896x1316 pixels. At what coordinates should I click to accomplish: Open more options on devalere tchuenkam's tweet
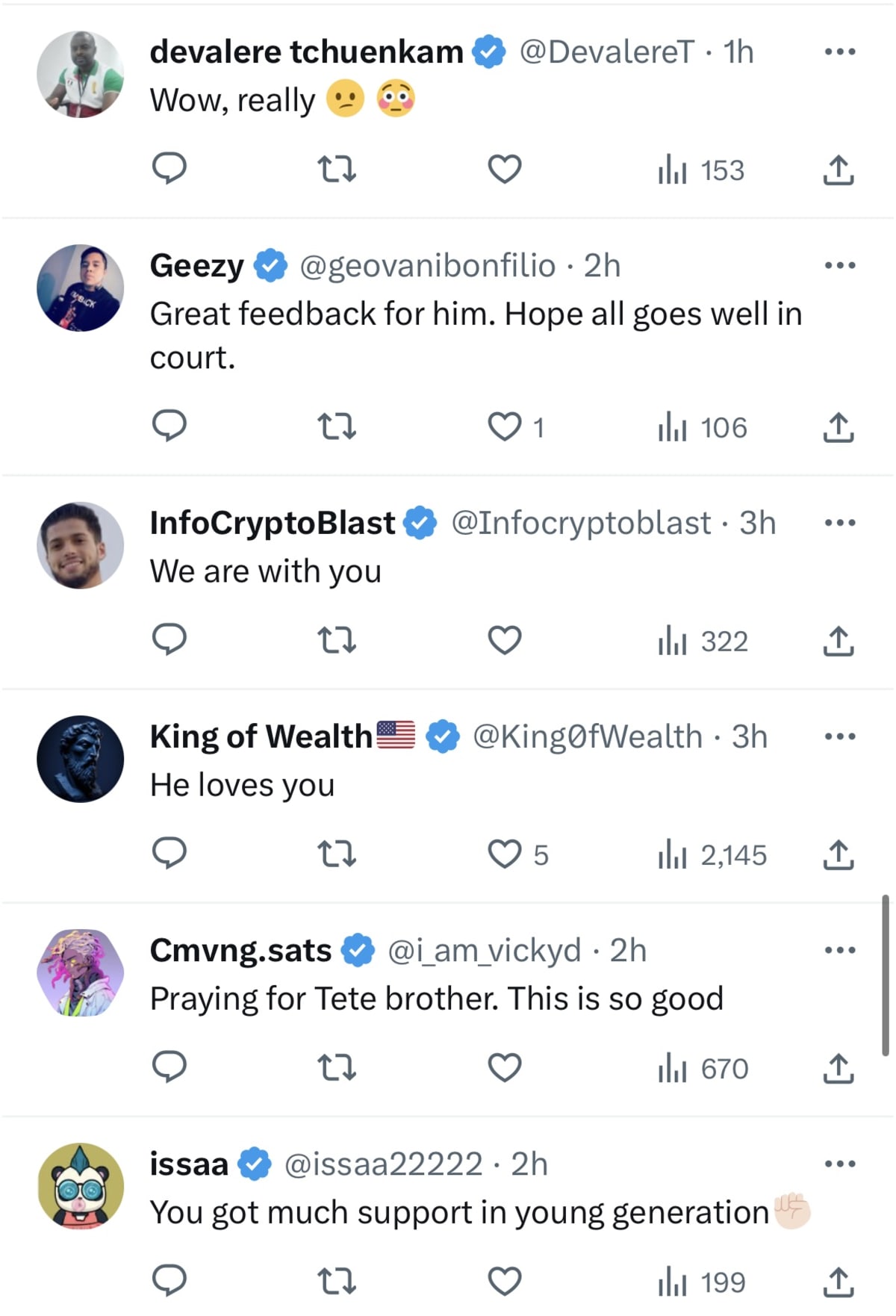click(840, 52)
